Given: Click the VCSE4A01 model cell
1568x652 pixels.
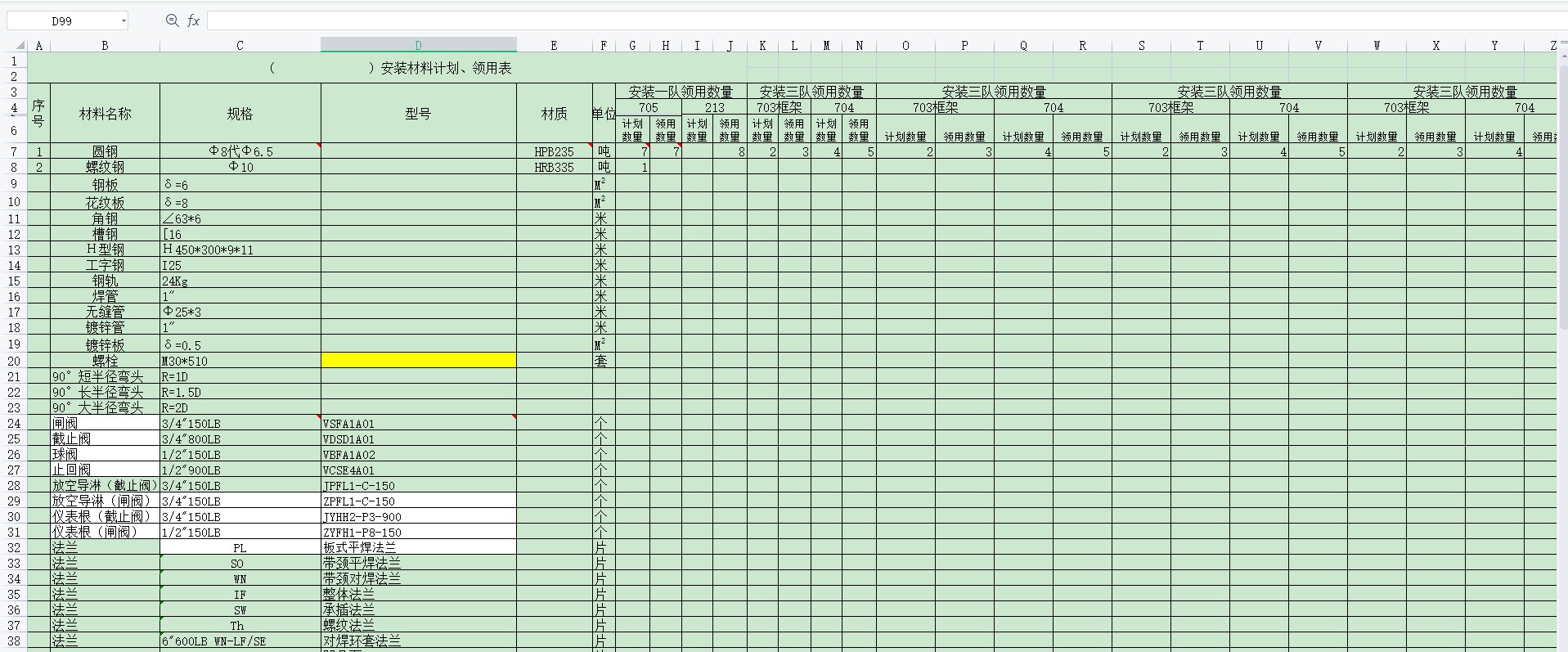Looking at the screenshot, I should point(419,470).
